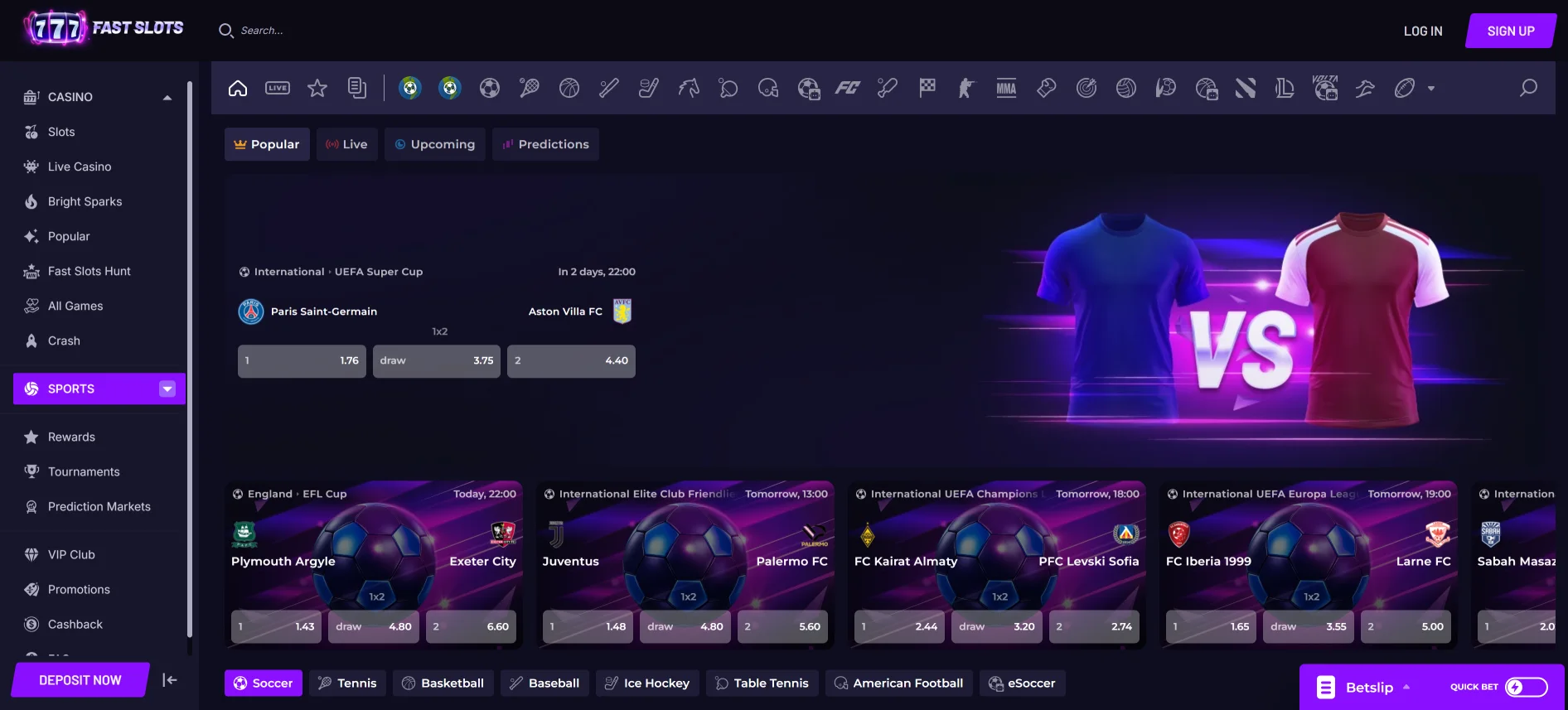Select the basketball icon in the sports bar
1568x710 pixels.
point(569,88)
